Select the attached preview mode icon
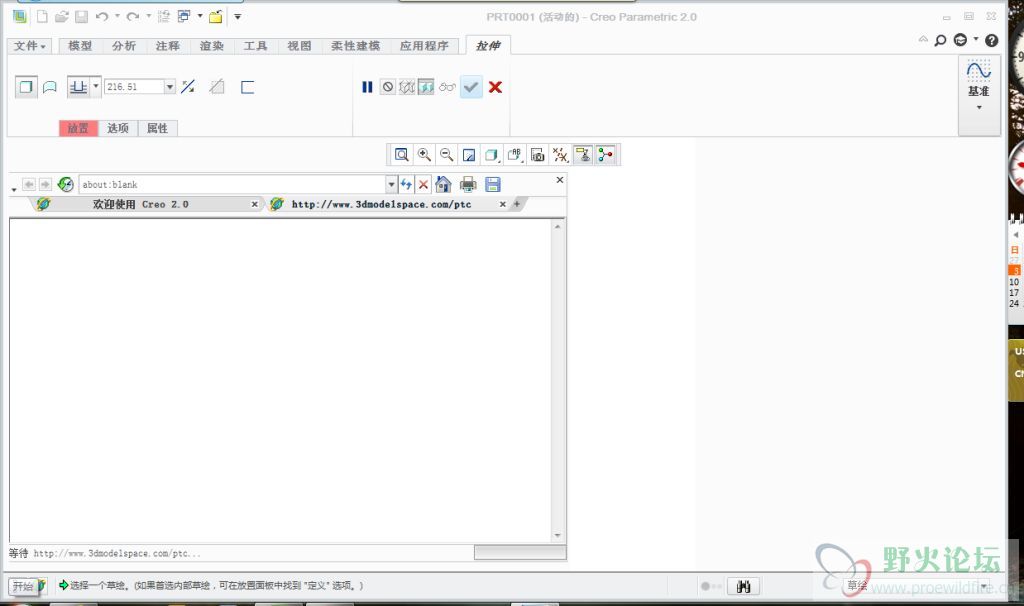The width and height of the screenshot is (1024, 606). click(x=426, y=87)
